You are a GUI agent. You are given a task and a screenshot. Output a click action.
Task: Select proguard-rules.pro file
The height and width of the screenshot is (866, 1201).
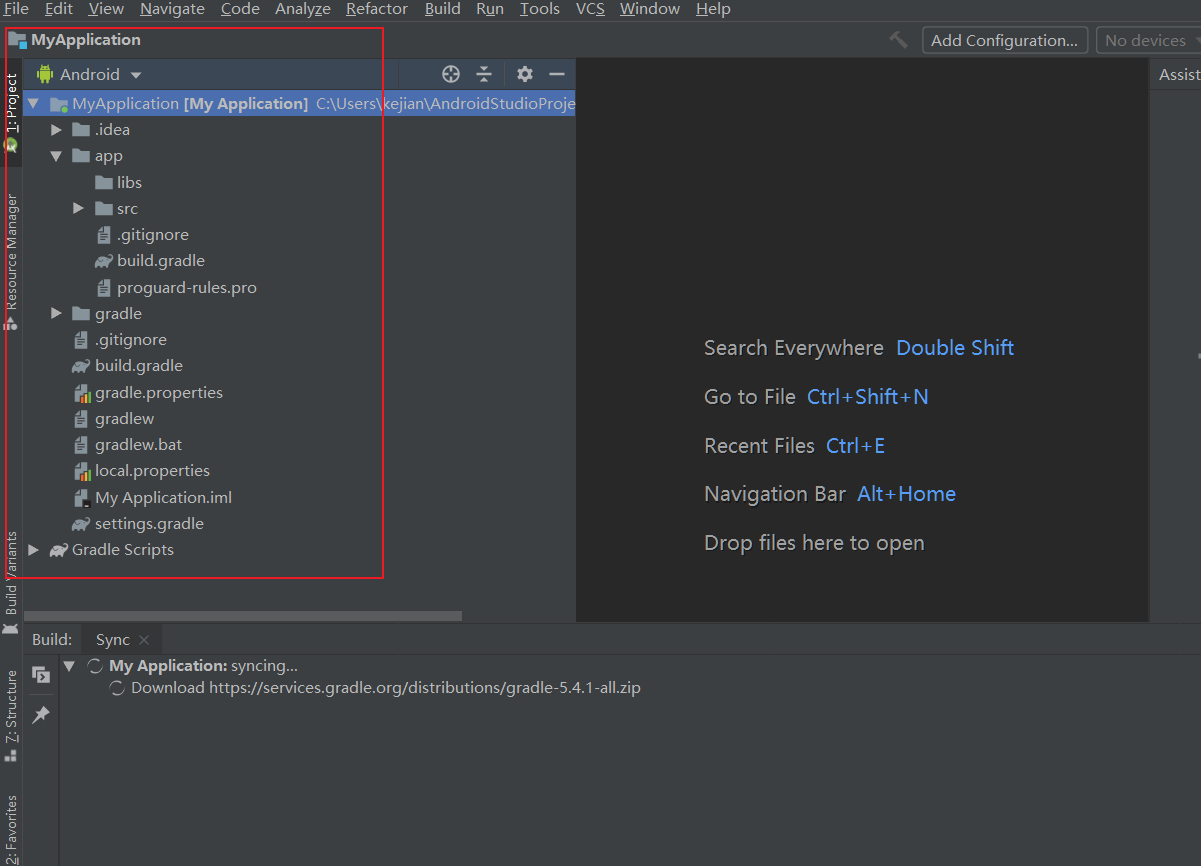point(186,288)
